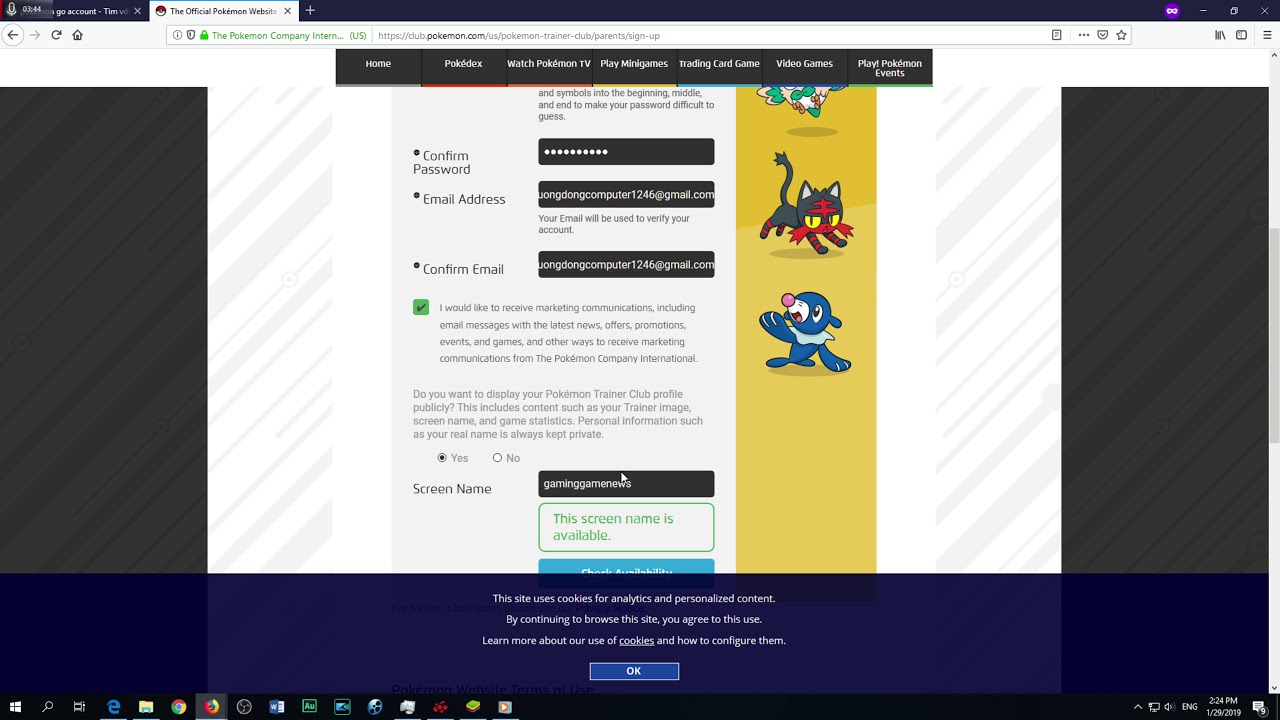Focus the Confirm Password field
Viewport: 1280px width, 720px height.
(x=626, y=152)
